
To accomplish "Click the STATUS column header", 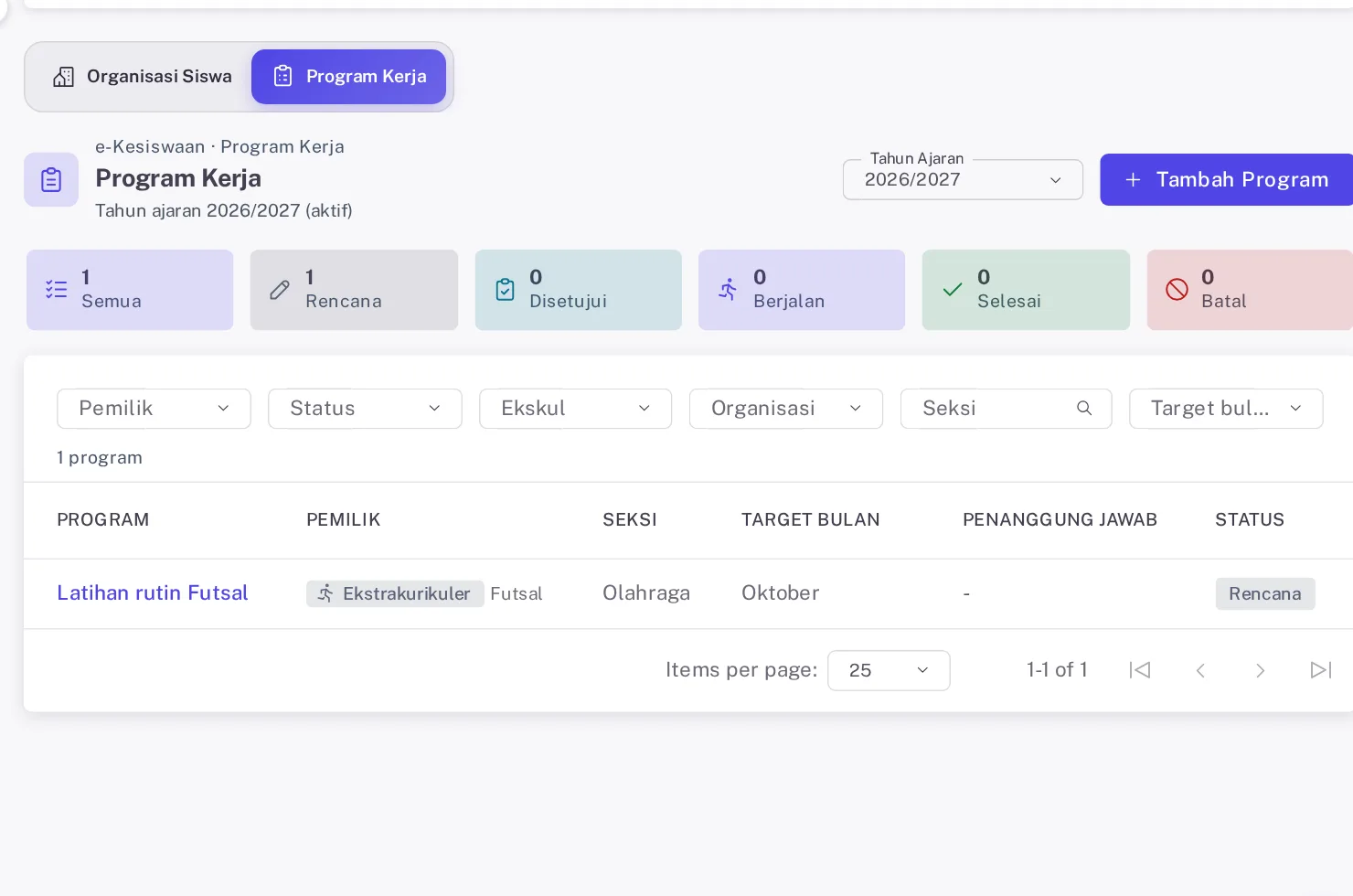I will [x=1250, y=520].
